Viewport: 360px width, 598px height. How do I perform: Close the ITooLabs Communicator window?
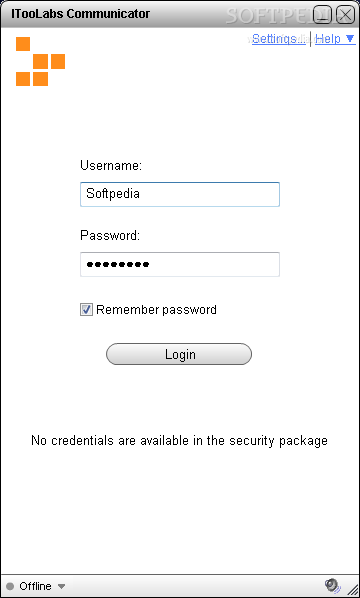[x=346, y=14]
